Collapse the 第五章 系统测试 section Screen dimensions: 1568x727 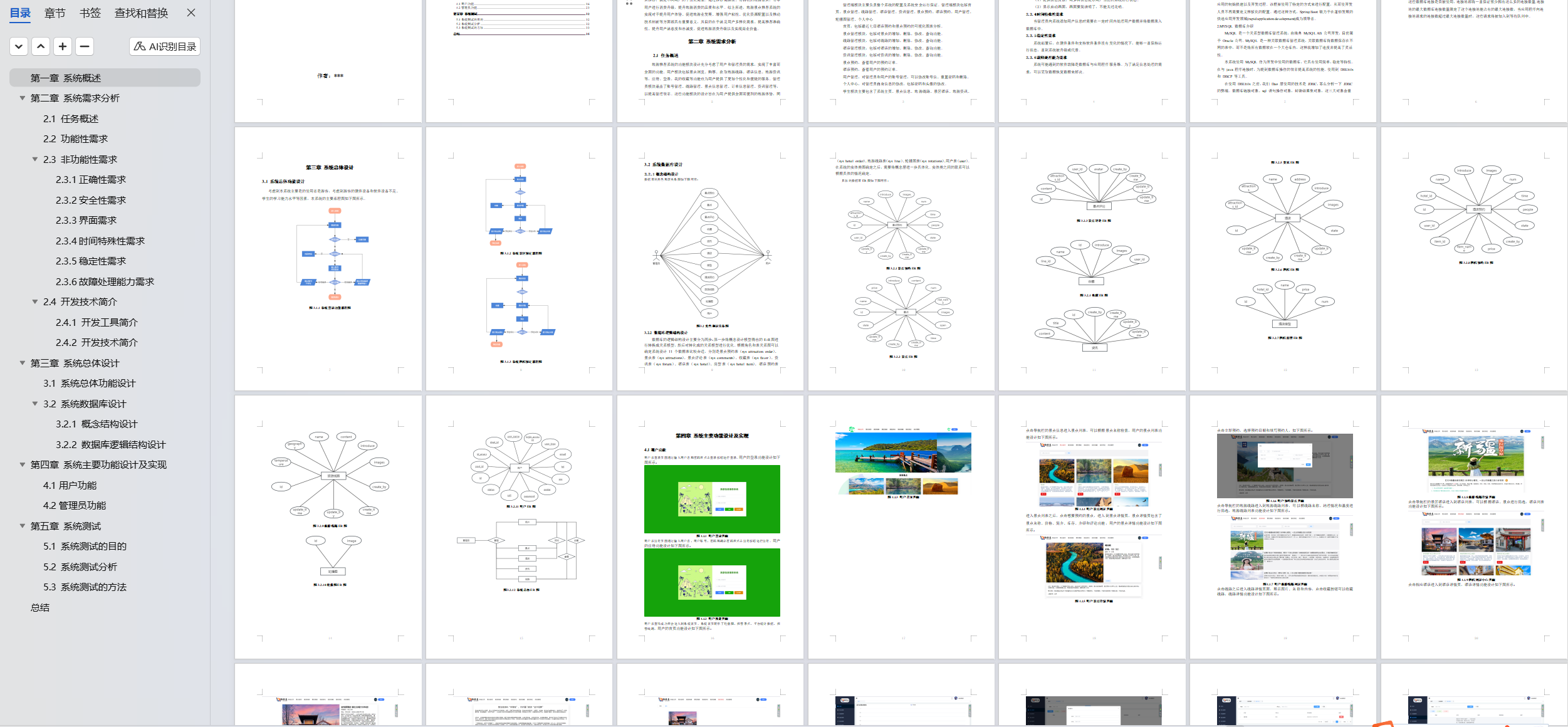[x=23, y=526]
